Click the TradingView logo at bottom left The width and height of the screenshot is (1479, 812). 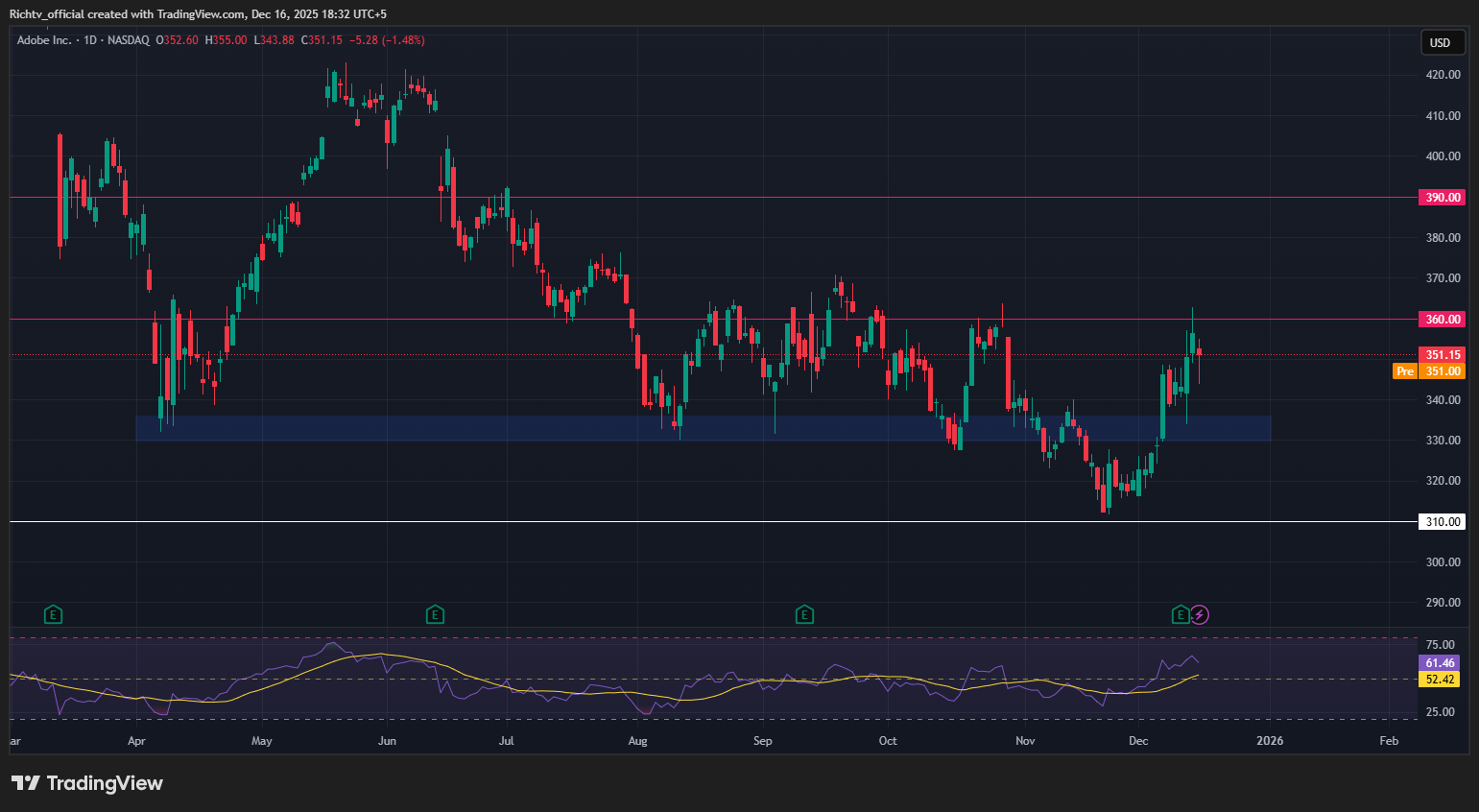[84, 783]
